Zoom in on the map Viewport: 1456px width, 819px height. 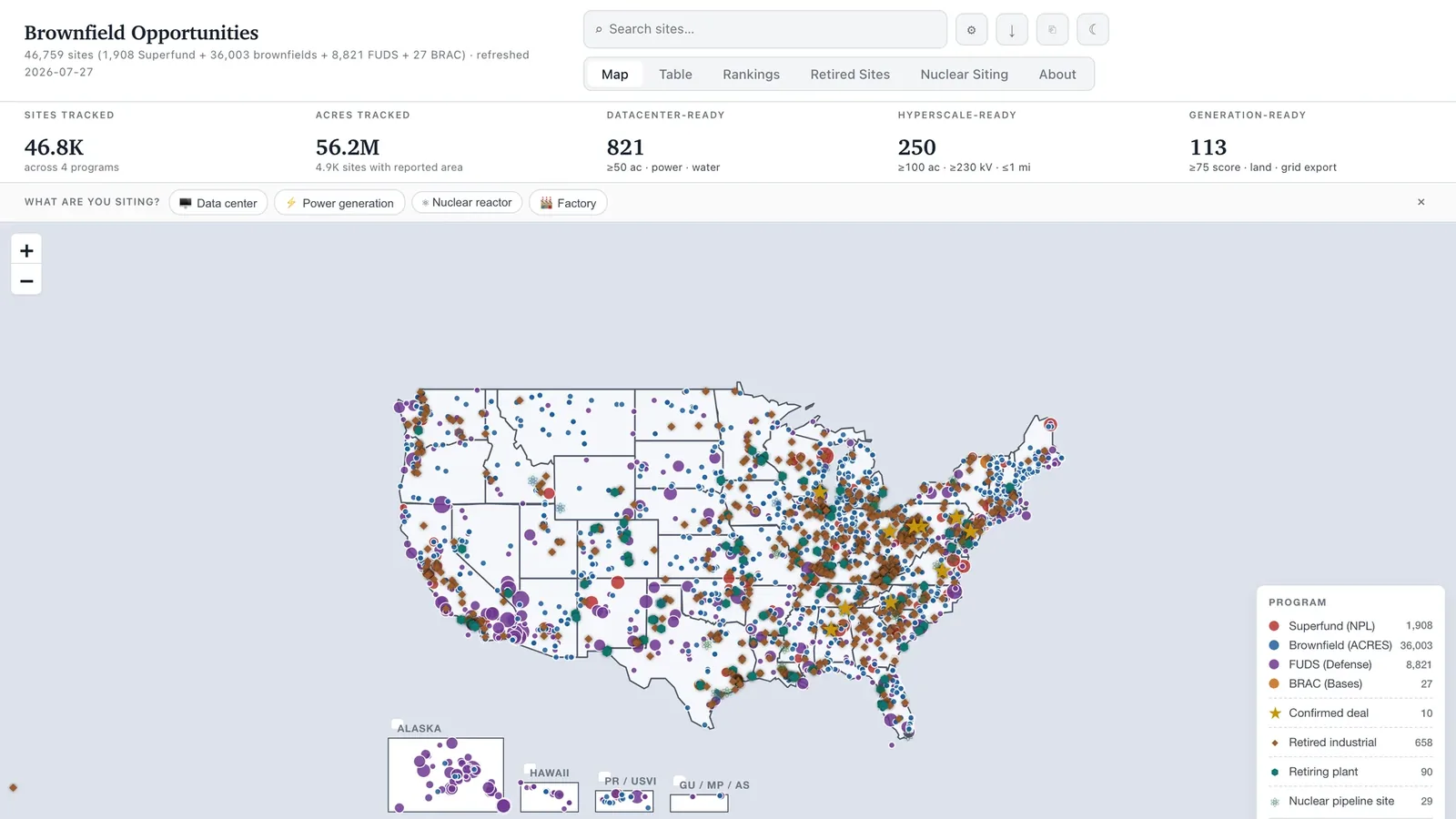(26, 250)
